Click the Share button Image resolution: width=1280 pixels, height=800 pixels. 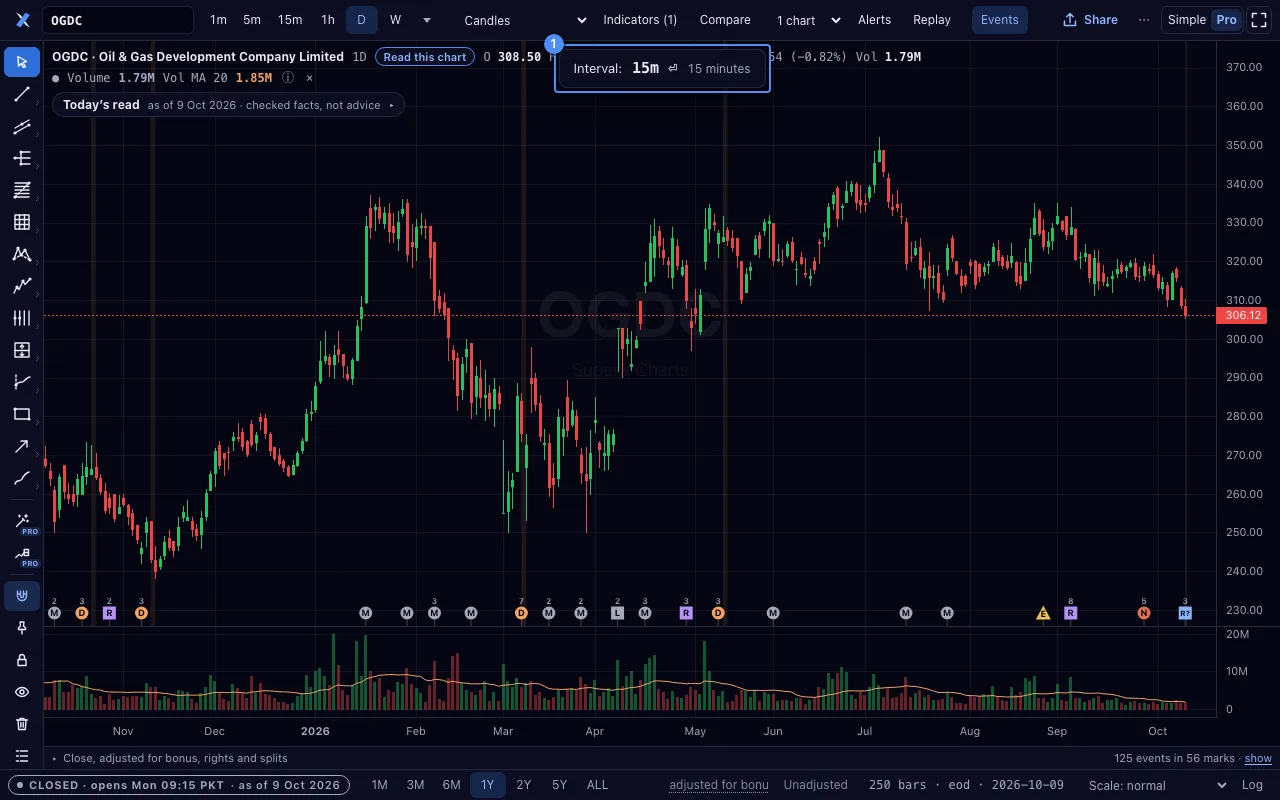1090,20
